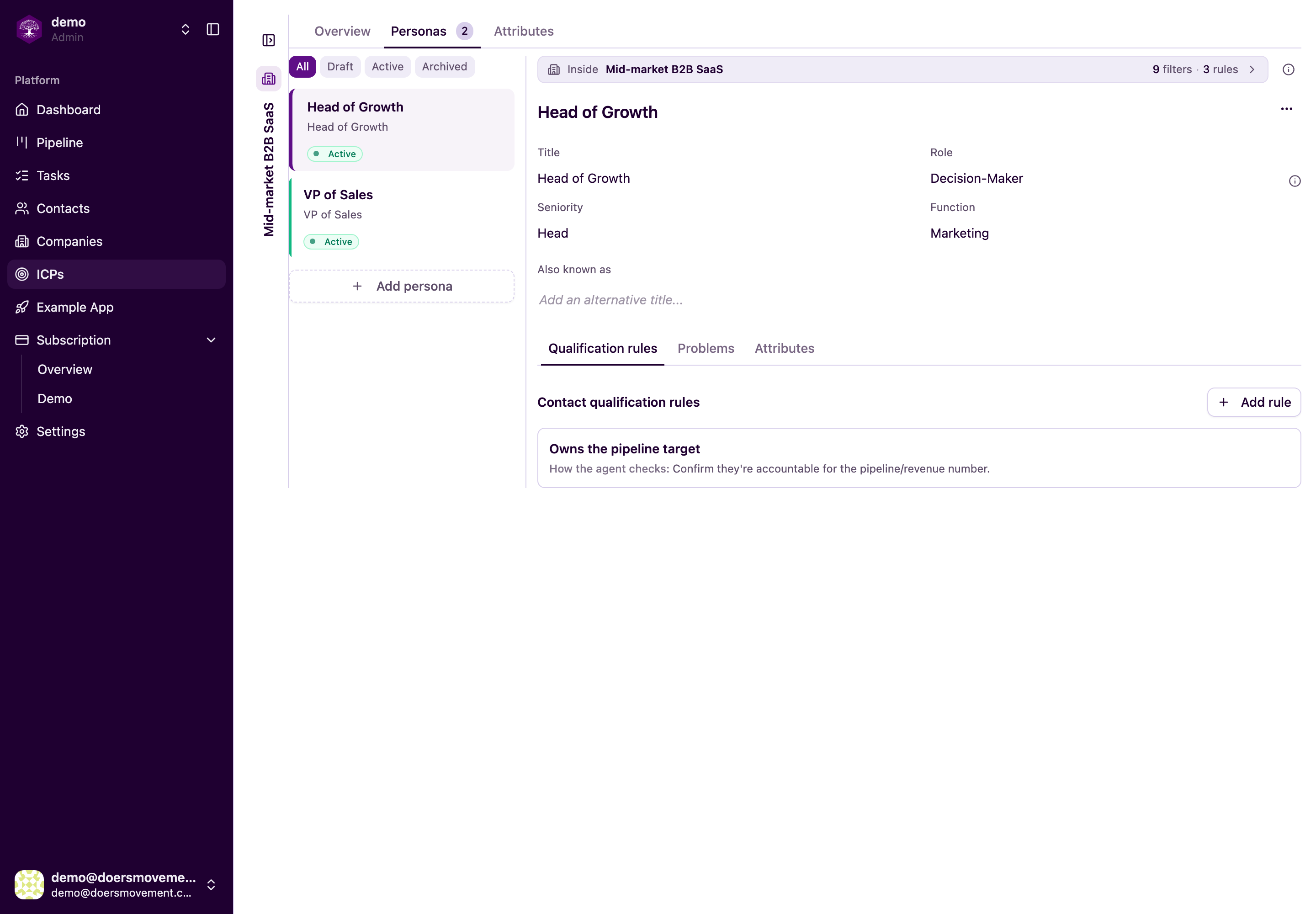
Task: Open the demo workspace switcher
Action: tap(185, 29)
